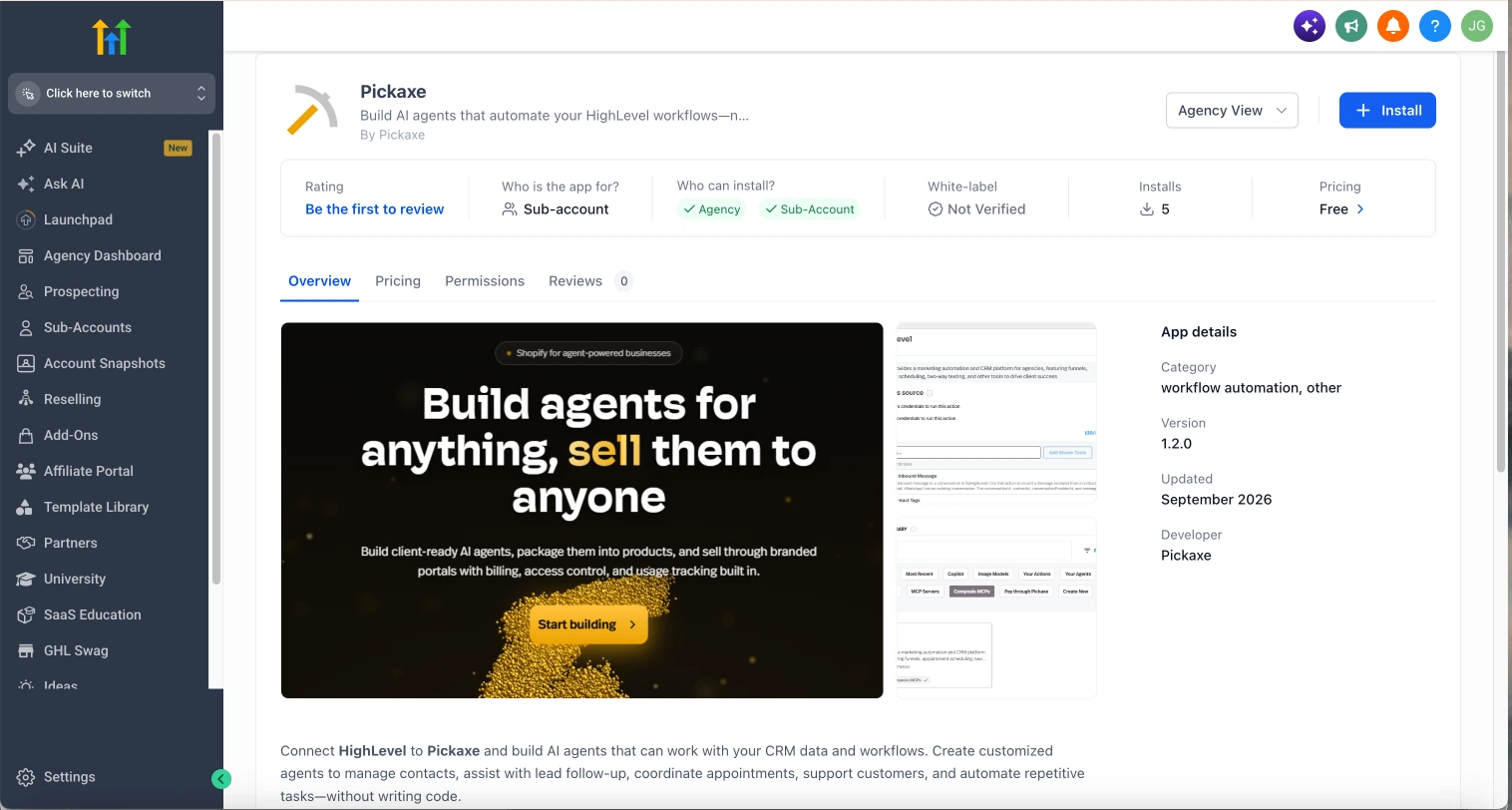
Task: Click the Sub-Accounts person icon
Action: pos(26,327)
